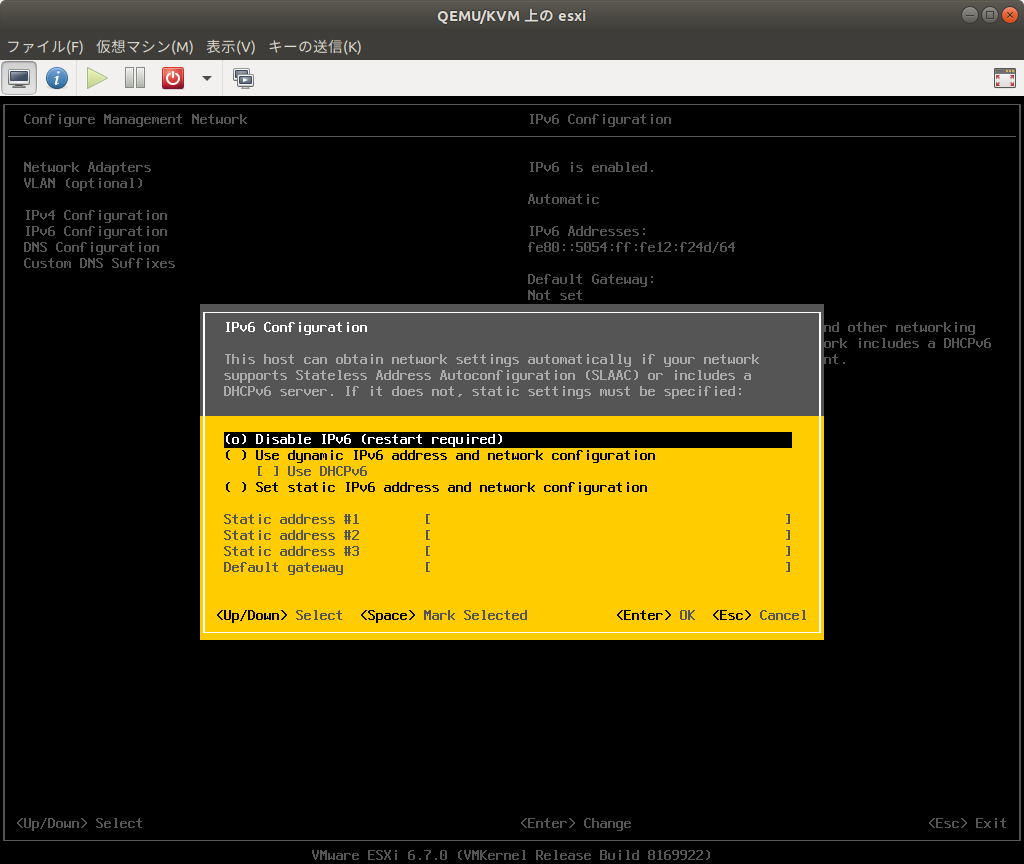
Task: Click the VMware ESXi 6.7.0 build text
Action: [x=511, y=856]
